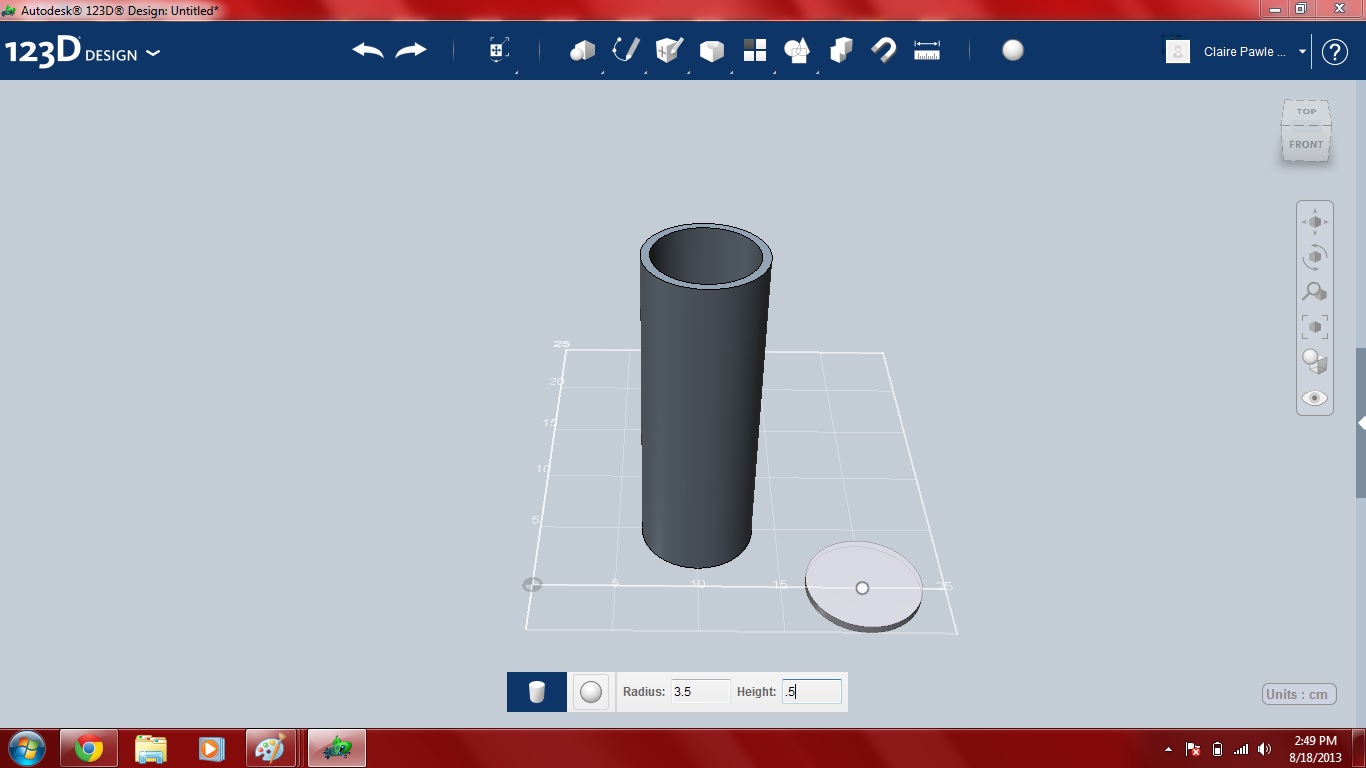Image resolution: width=1366 pixels, height=768 pixels.
Task: Undo the last action
Action: (x=368, y=50)
